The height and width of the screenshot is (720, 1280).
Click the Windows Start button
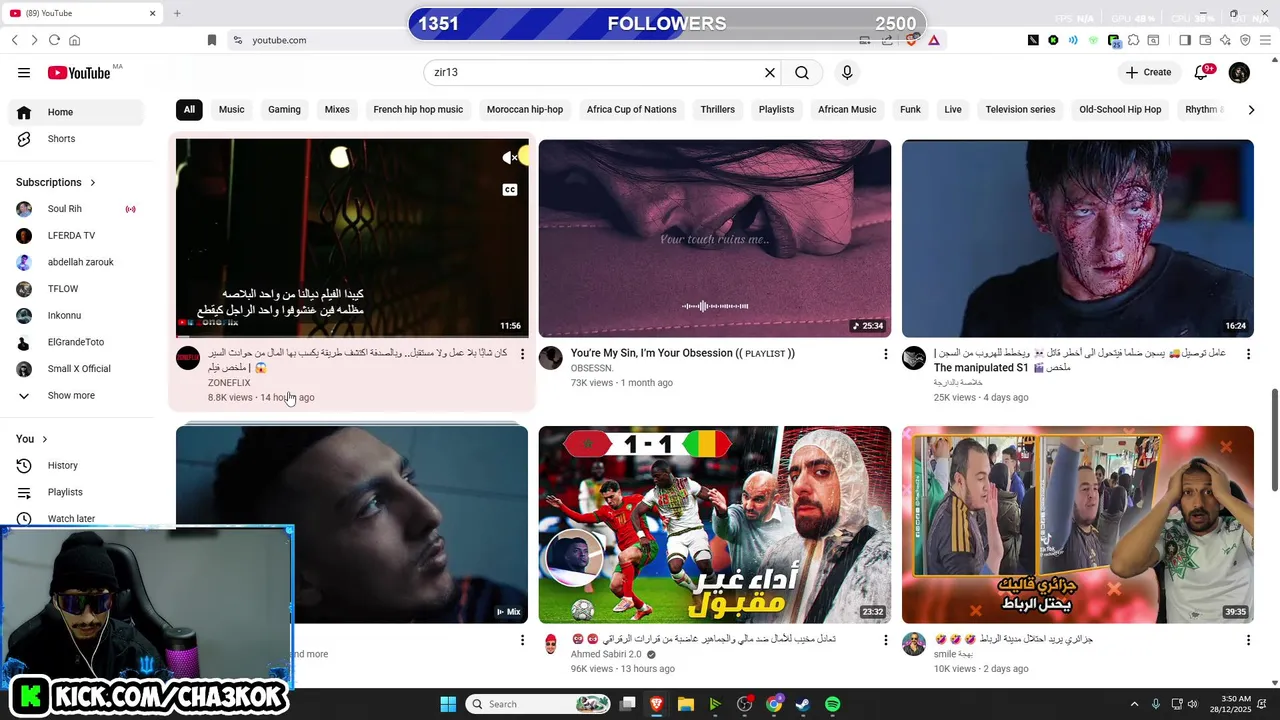[448, 704]
